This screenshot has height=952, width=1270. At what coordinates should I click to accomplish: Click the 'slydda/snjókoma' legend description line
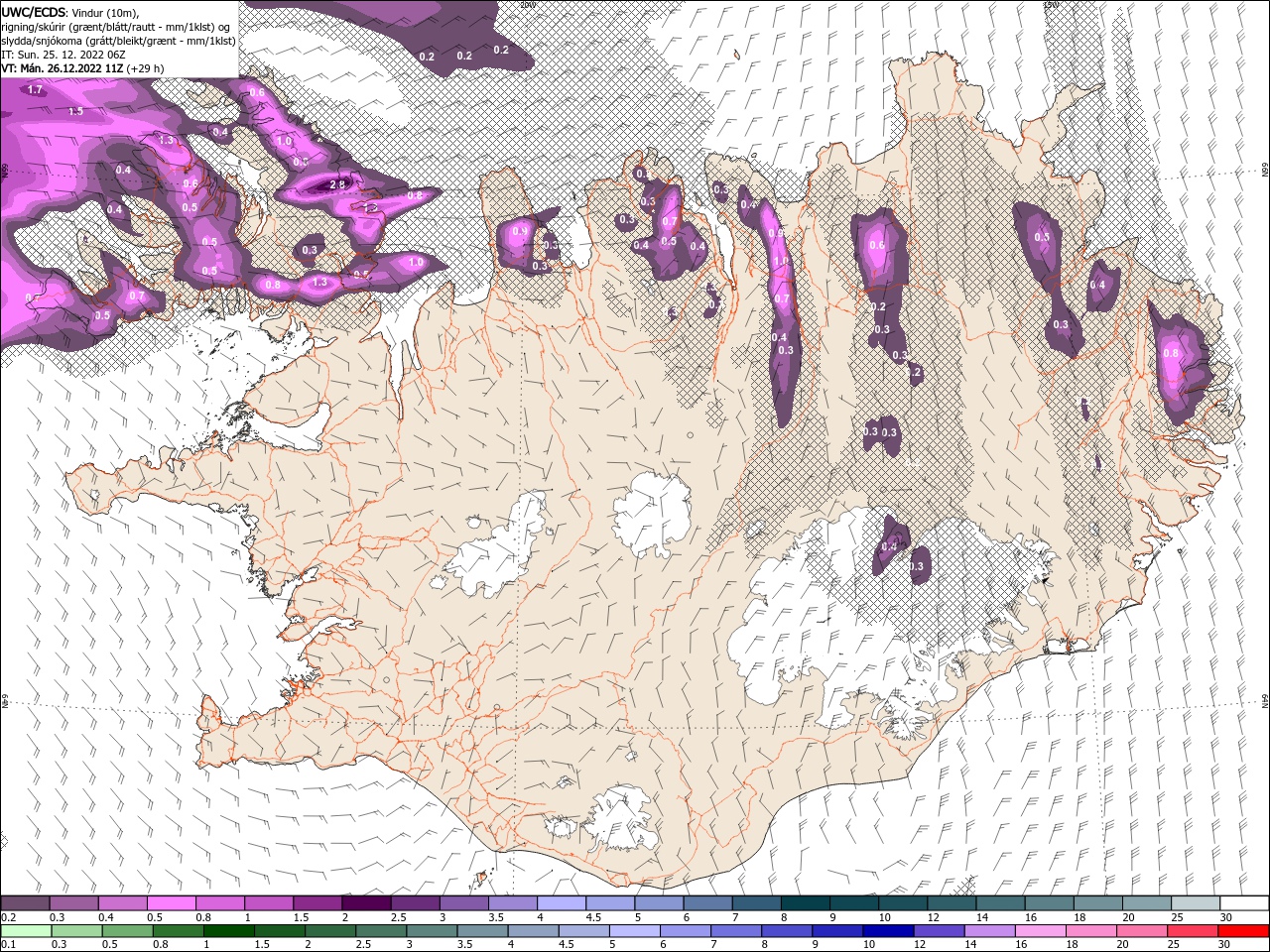118,41
